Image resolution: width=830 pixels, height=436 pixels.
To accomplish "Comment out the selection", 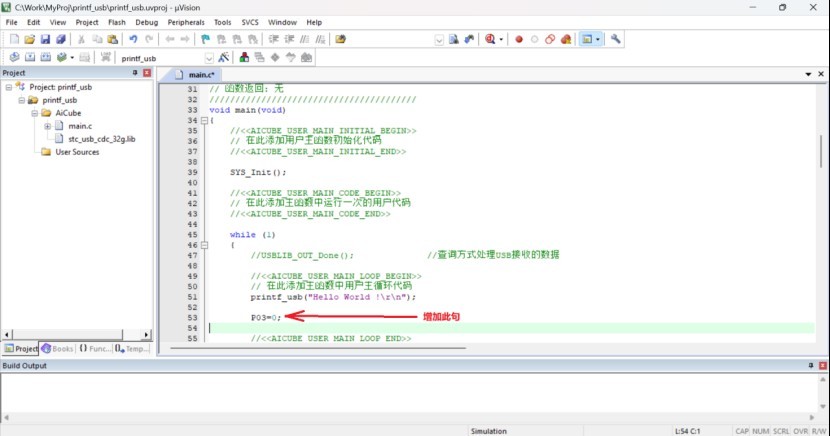I will (305, 39).
